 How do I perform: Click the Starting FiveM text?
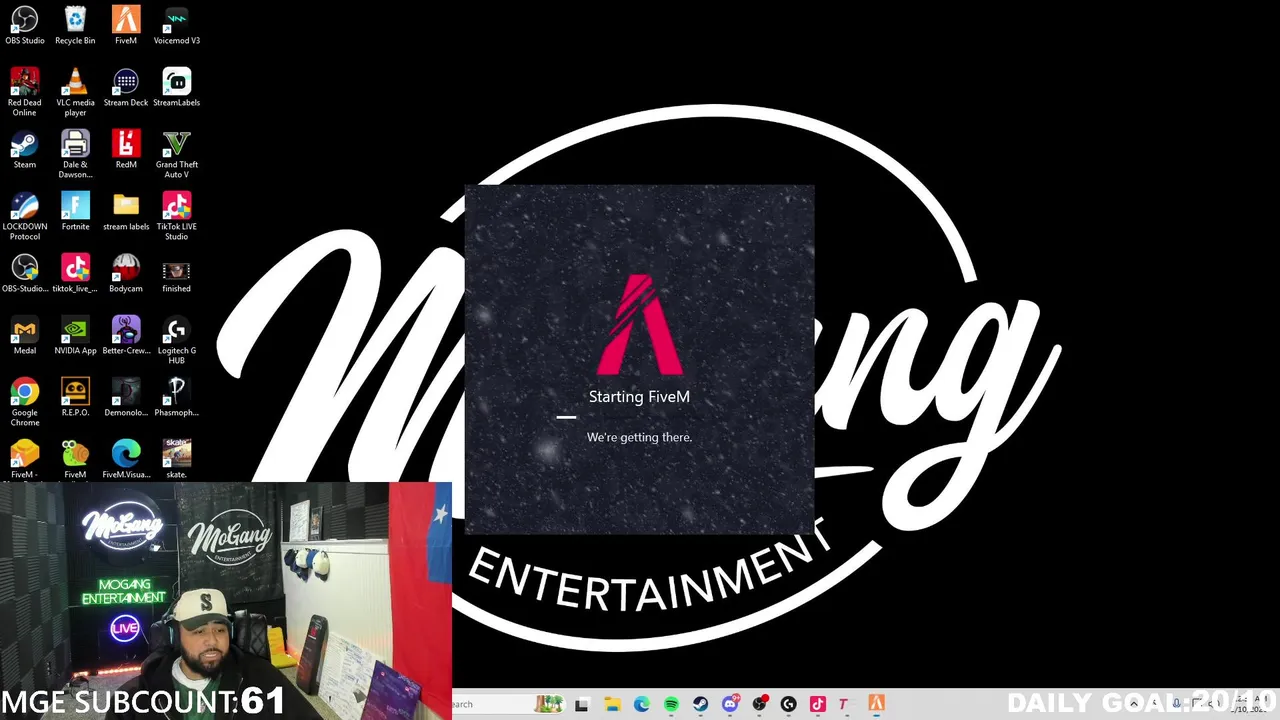(x=639, y=397)
